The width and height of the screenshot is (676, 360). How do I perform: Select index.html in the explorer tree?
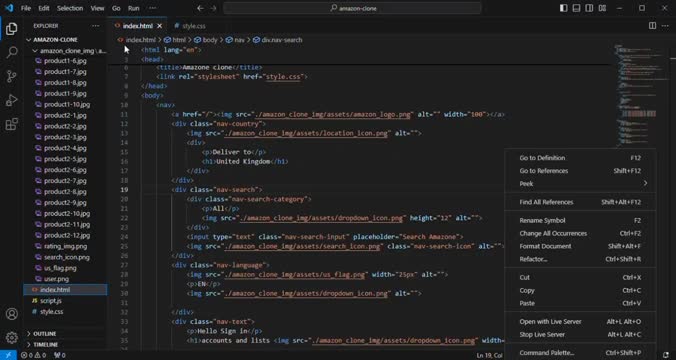coord(65,290)
